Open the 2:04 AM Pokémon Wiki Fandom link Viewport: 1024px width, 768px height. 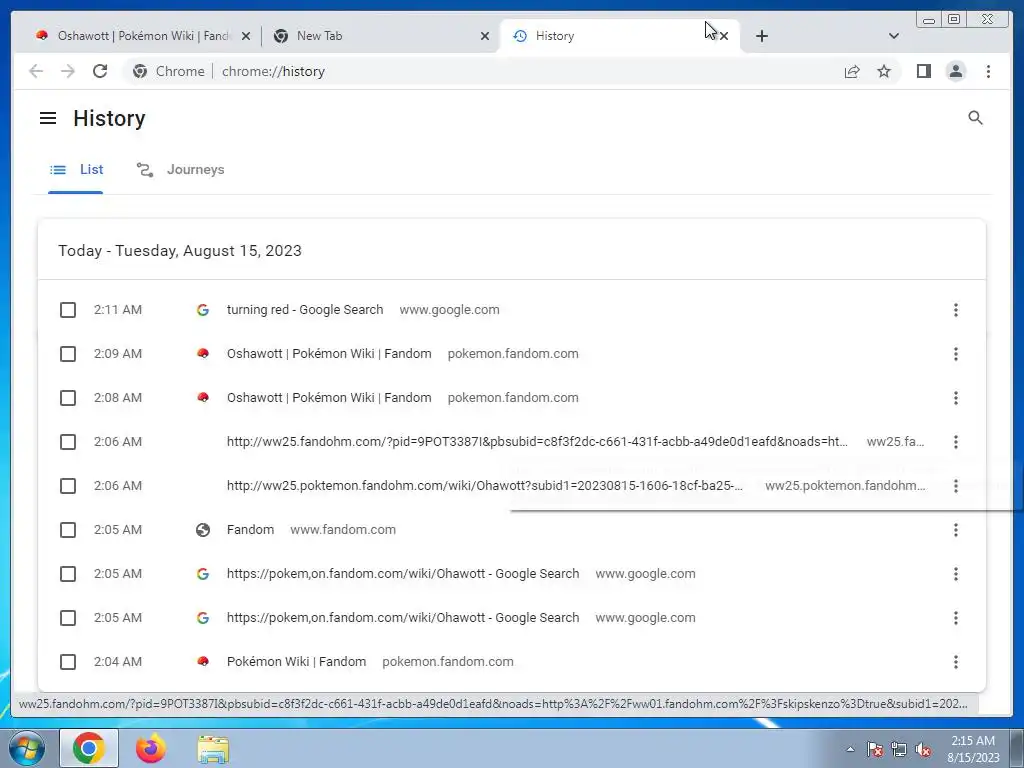[296, 662]
